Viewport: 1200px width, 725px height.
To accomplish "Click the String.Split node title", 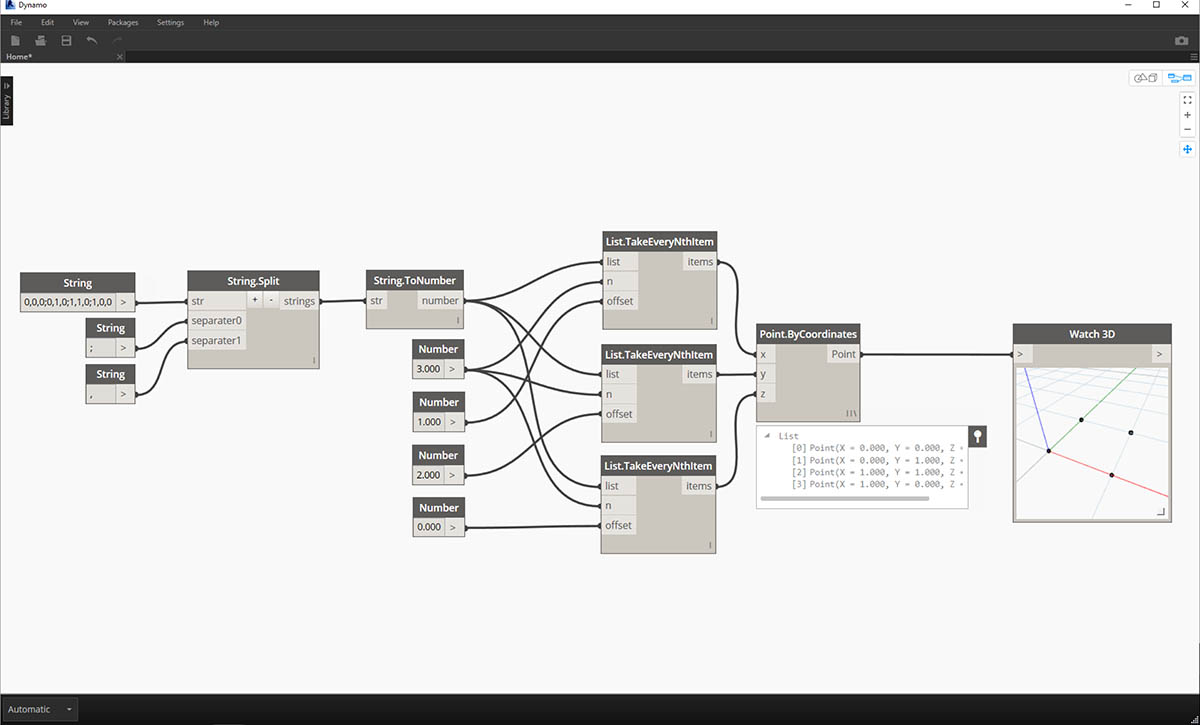I will (x=254, y=281).
